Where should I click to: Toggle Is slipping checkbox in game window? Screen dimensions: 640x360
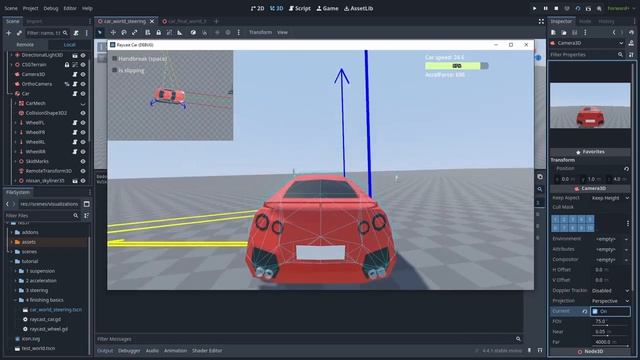114,70
